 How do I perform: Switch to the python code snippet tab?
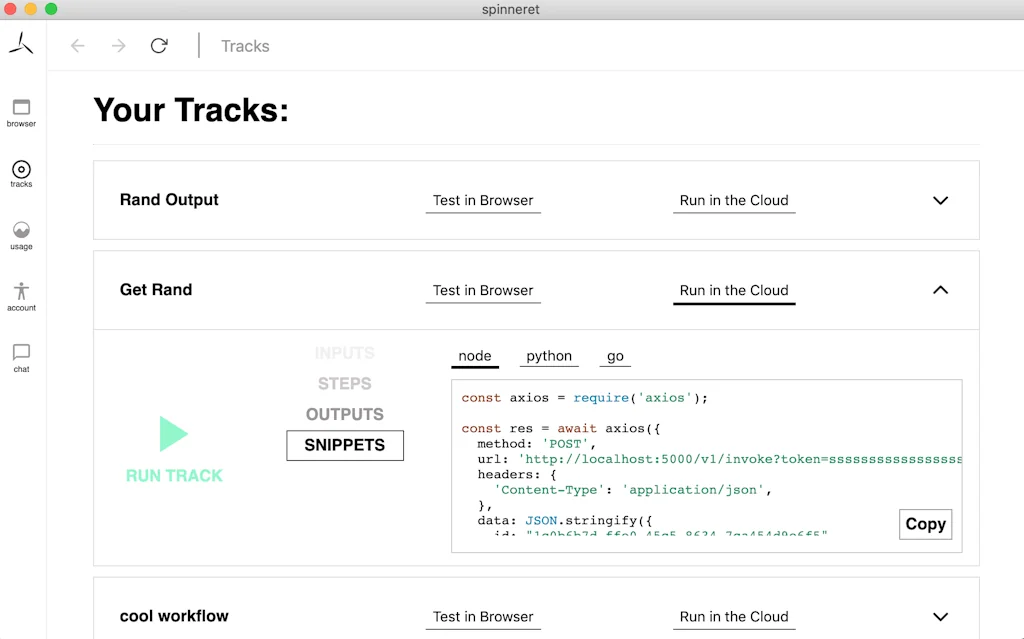pyautogui.click(x=548, y=356)
